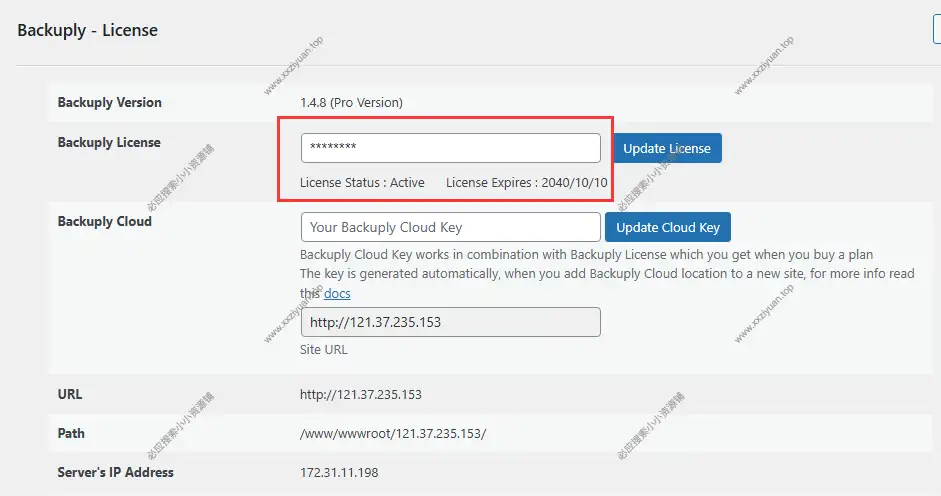Screen dimensions: 941x496
Task: Click the Backuply Cloud row label
Action: coord(104,221)
